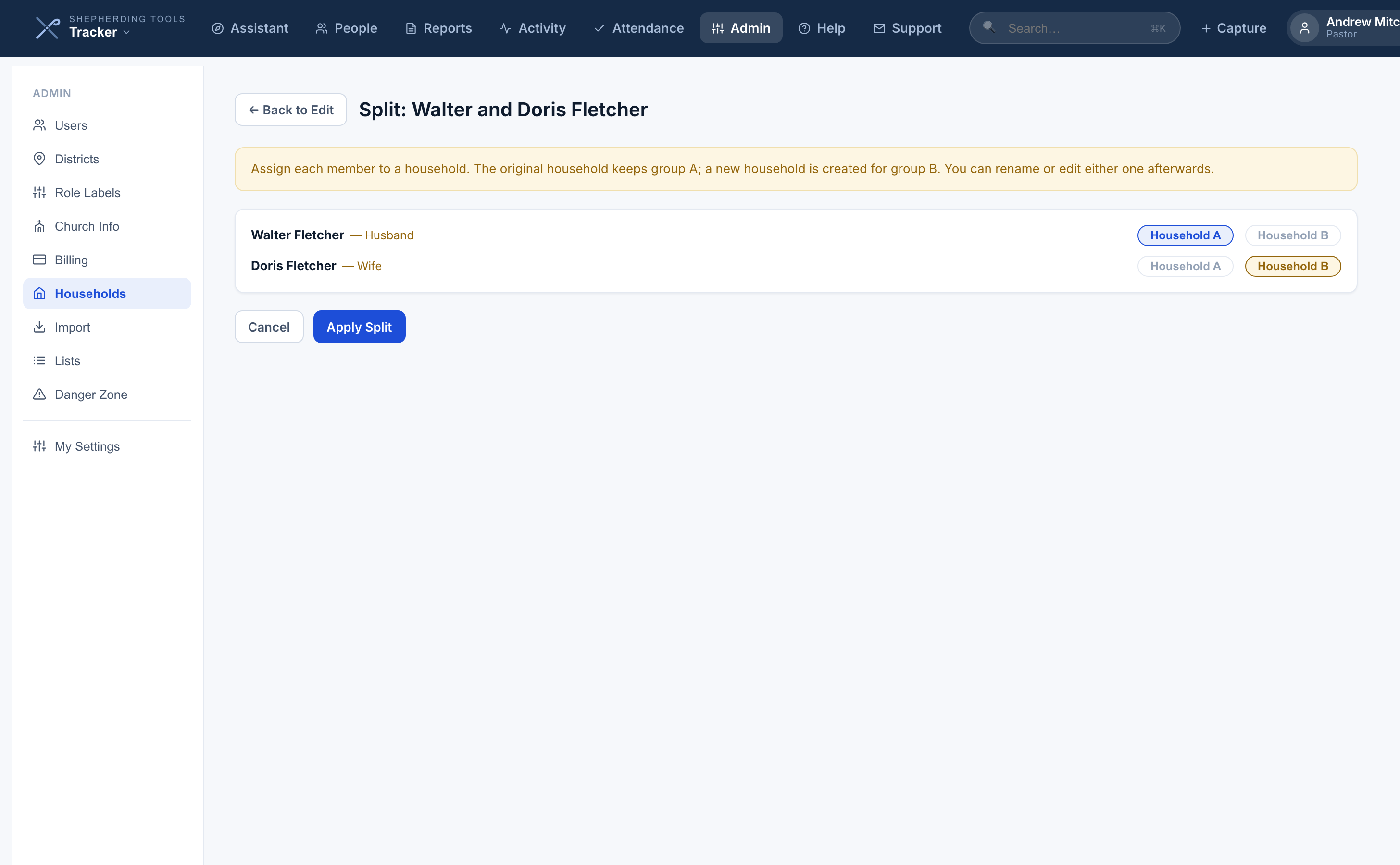Click the 'Split: Walter and Doris Fletcher' heading
This screenshot has height=865, width=1400.
[x=503, y=110]
